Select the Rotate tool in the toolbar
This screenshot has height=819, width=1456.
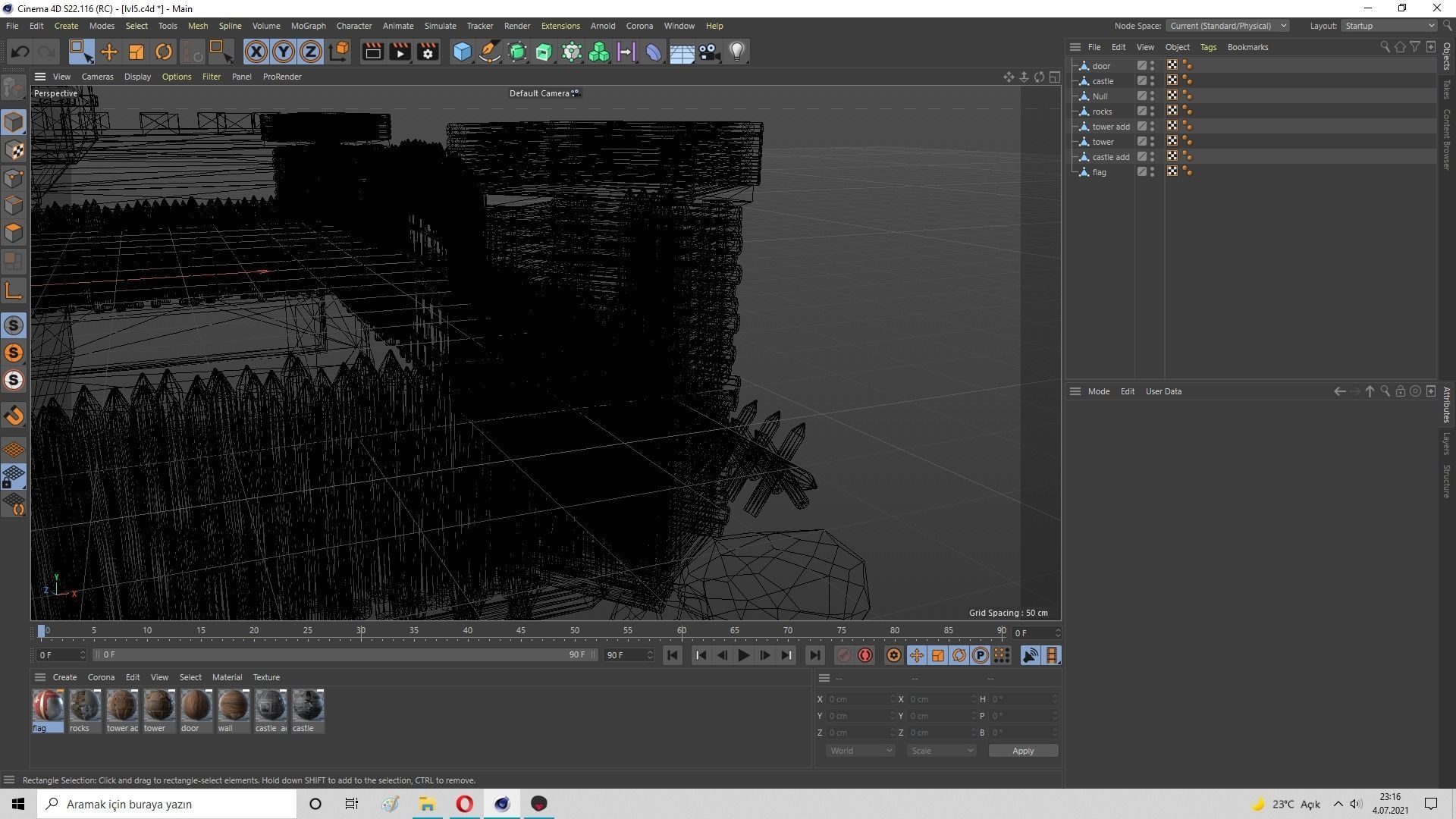click(163, 52)
